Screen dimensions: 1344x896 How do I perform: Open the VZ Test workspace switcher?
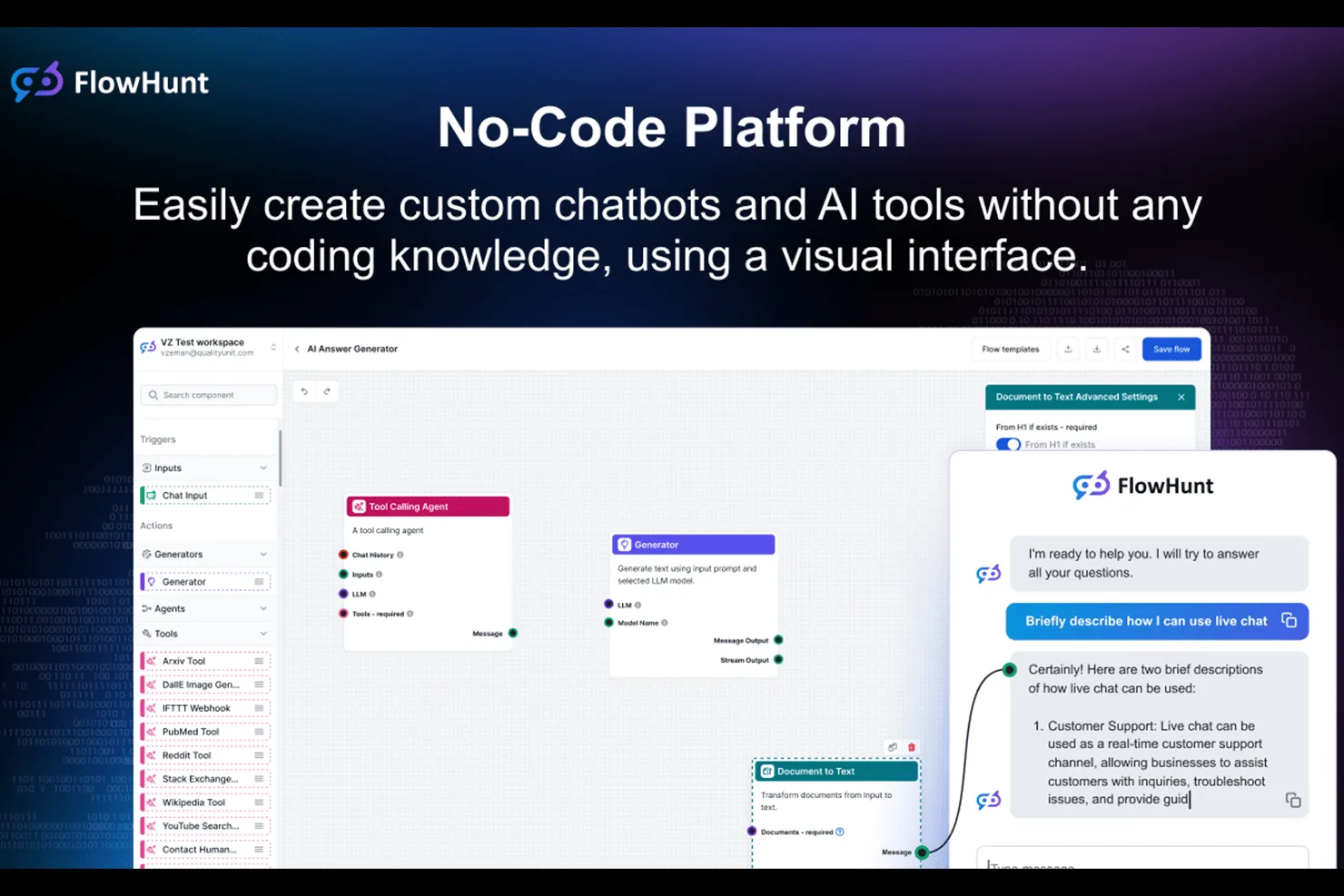click(210, 348)
